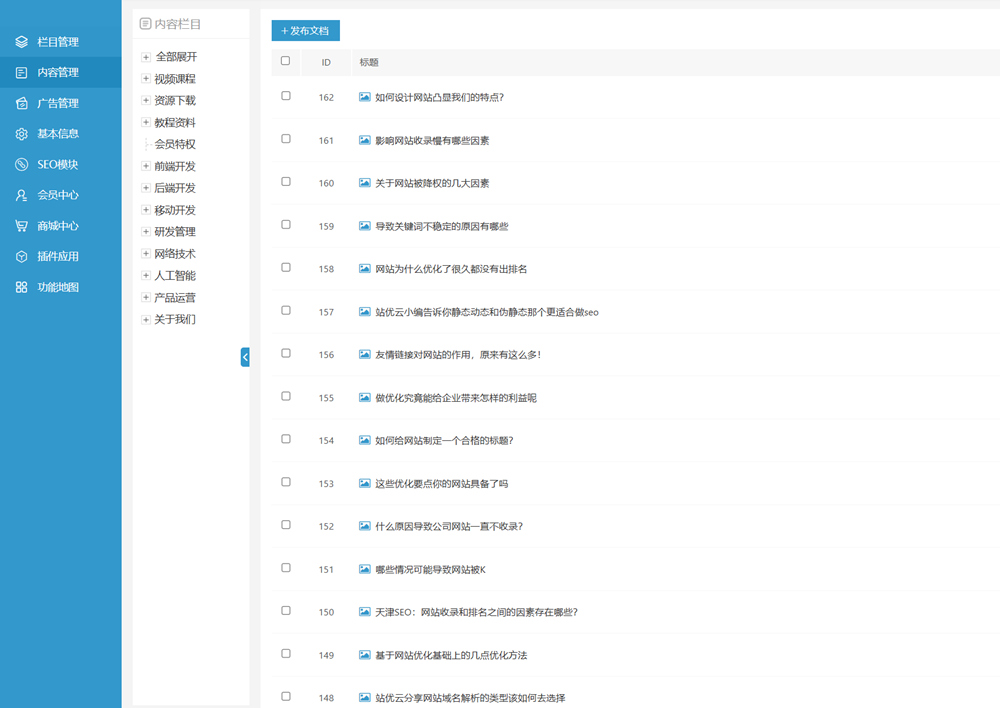Collapse the category panel using blue arrow
Screen dimensions: 1000x708
point(245,357)
